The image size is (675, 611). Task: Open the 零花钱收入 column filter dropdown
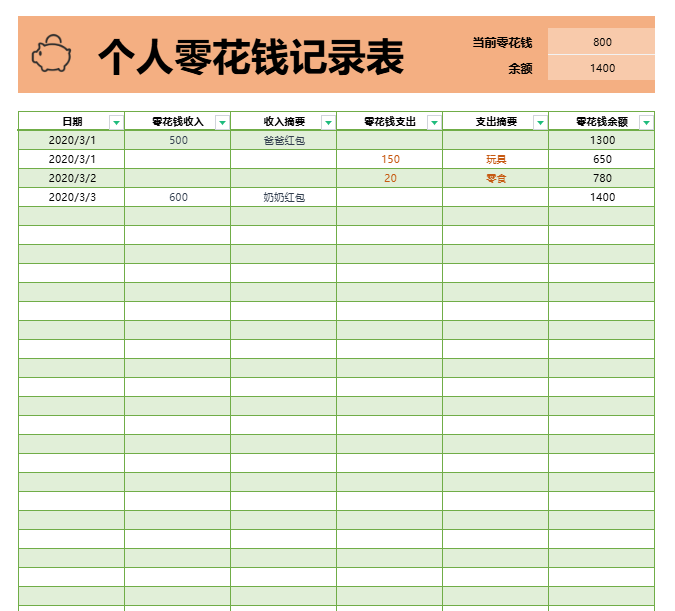click(222, 122)
